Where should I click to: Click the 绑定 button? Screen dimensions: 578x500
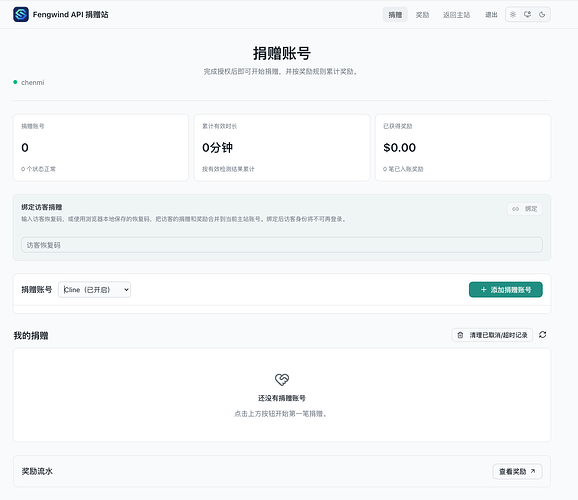point(525,209)
